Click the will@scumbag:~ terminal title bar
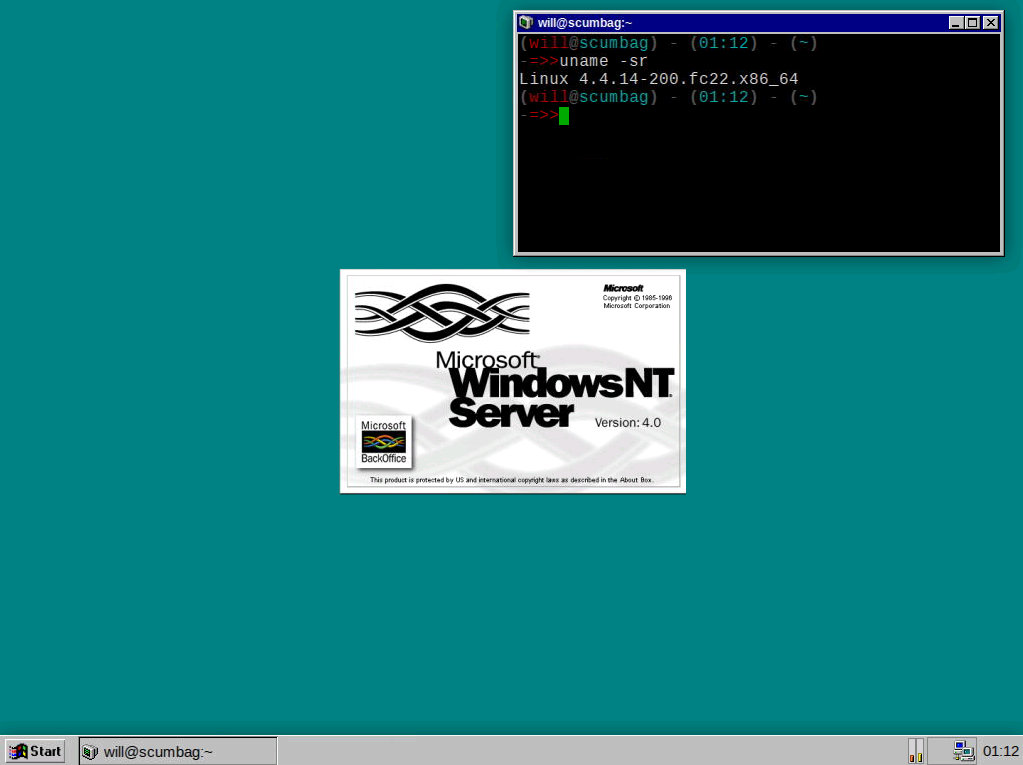This screenshot has height=765, width=1023. pos(740,22)
